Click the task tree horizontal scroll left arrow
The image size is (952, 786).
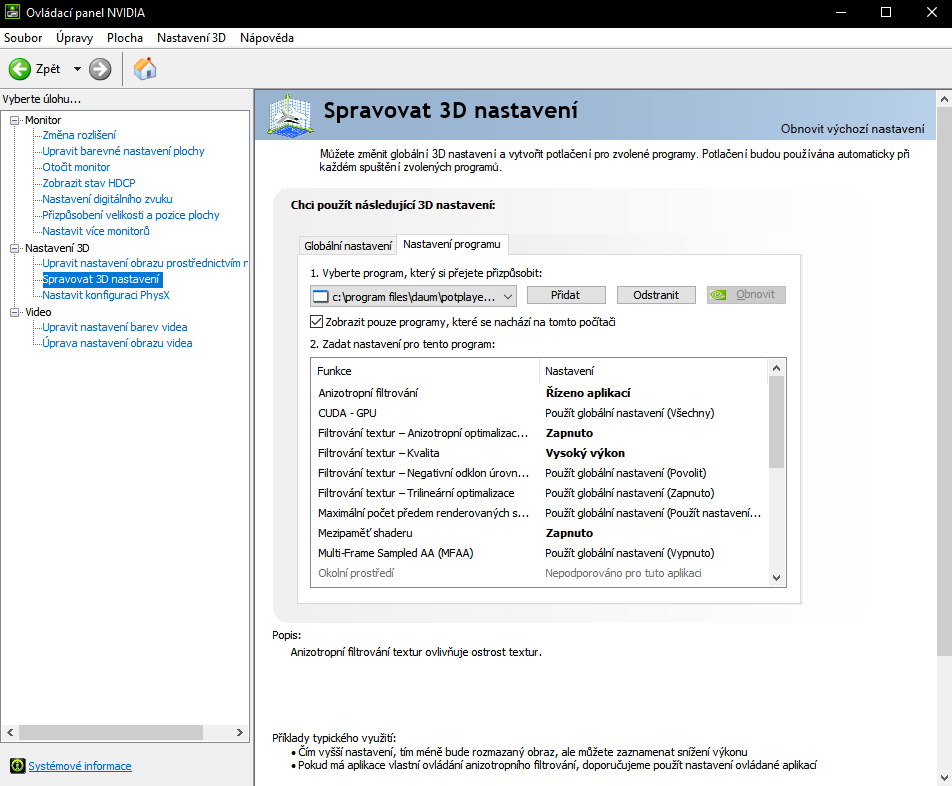10,733
